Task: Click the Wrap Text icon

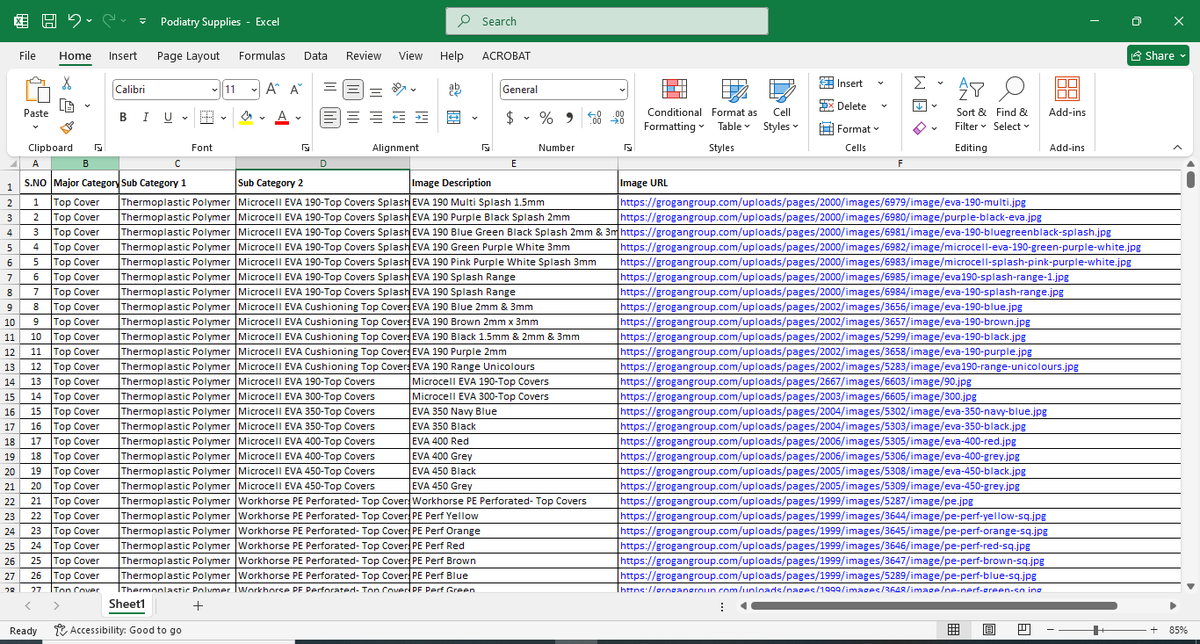Action: 453,89
